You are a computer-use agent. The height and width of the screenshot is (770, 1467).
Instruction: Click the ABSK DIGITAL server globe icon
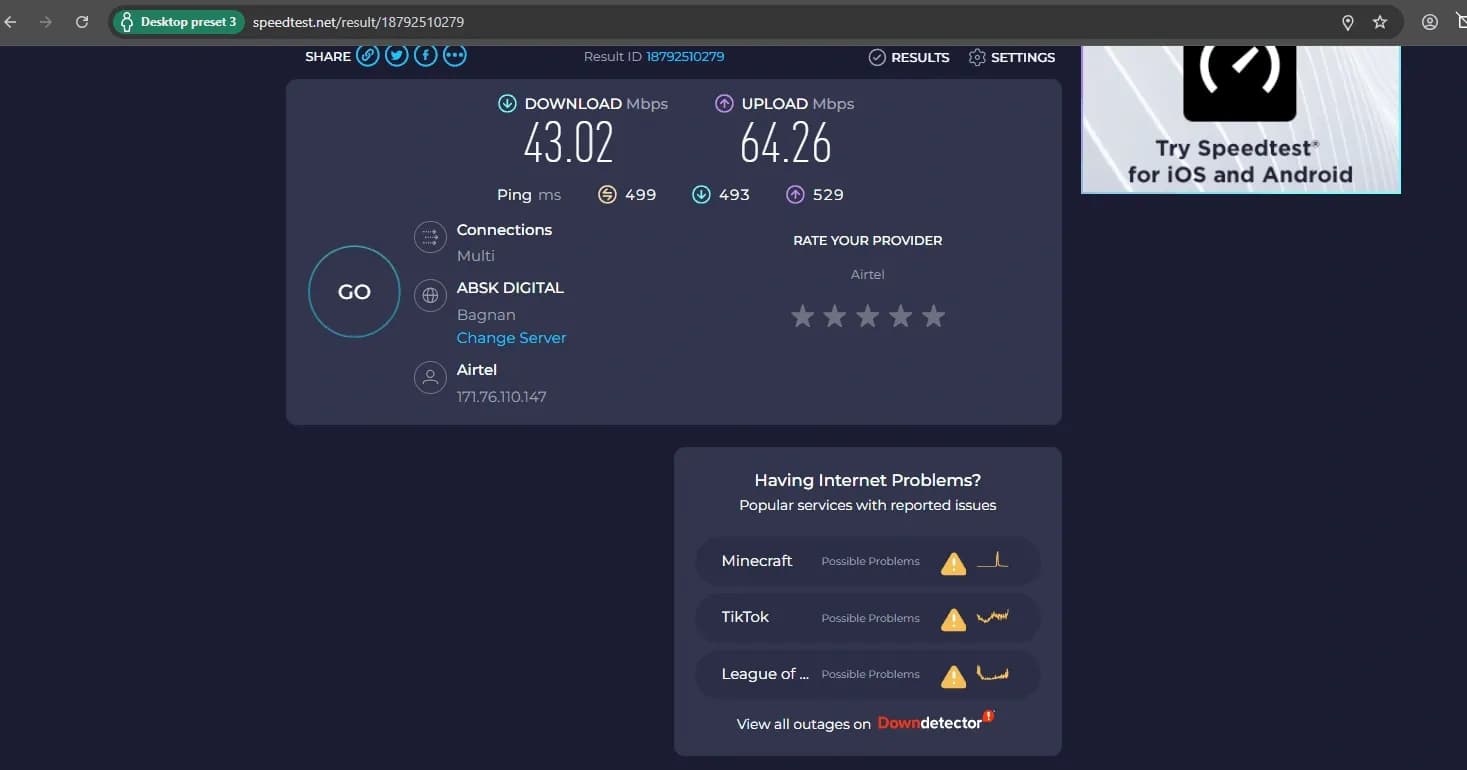430,295
